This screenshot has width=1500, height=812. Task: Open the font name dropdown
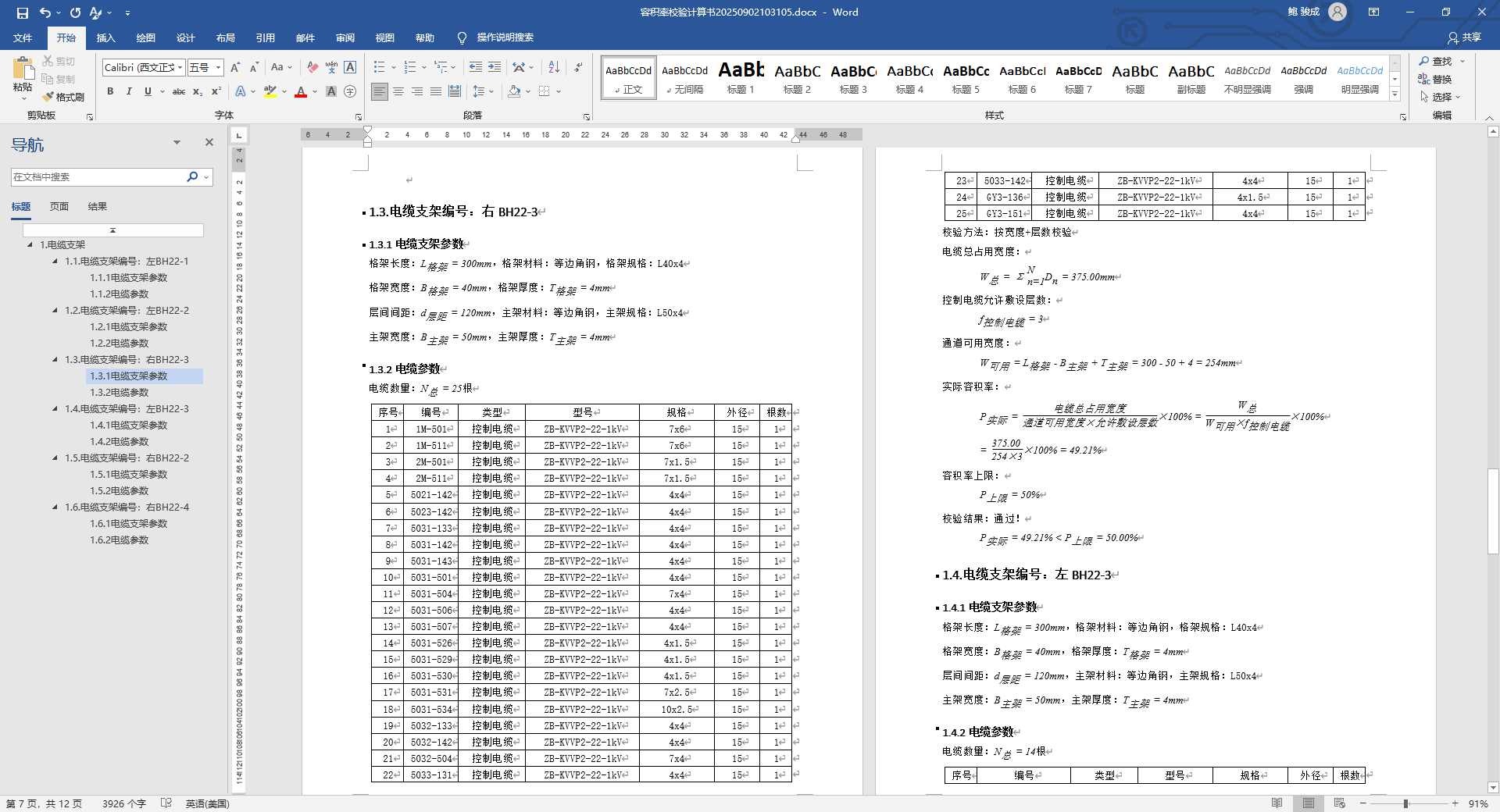180,68
